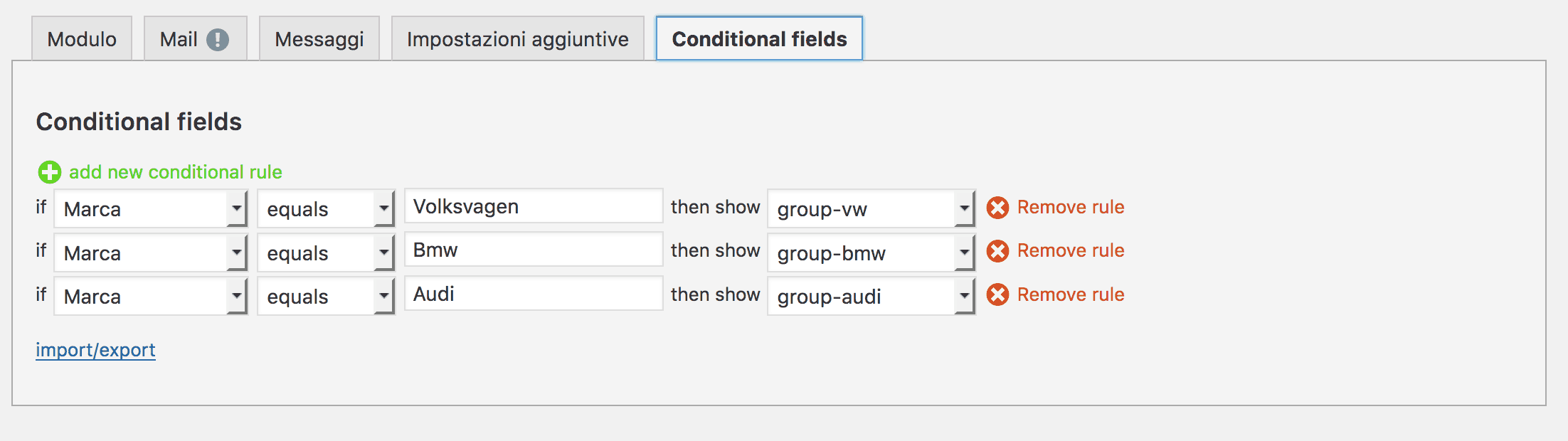Click the red remove icon for Volkswagen rule
The image size is (1568, 441).
(x=997, y=208)
